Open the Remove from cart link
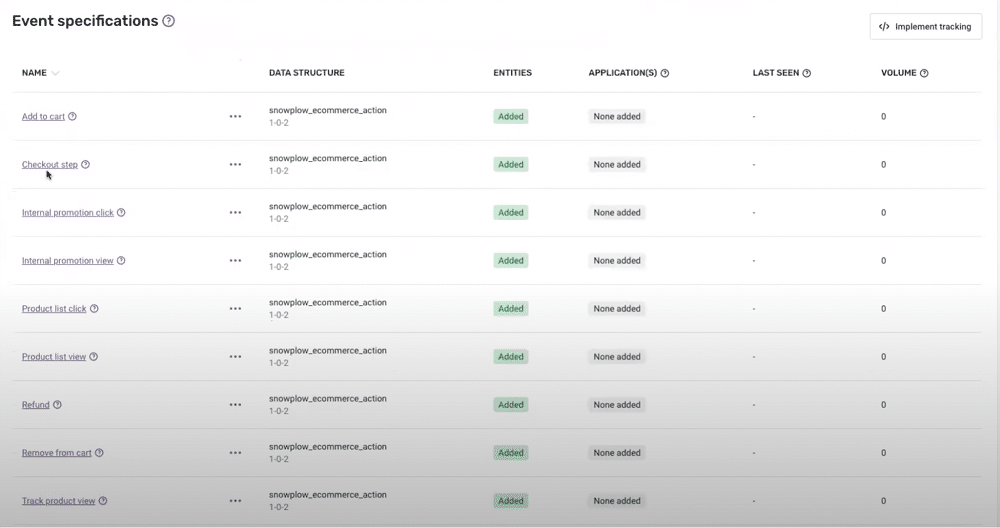The width and height of the screenshot is (1000, 528). click(x=57, y=453)
